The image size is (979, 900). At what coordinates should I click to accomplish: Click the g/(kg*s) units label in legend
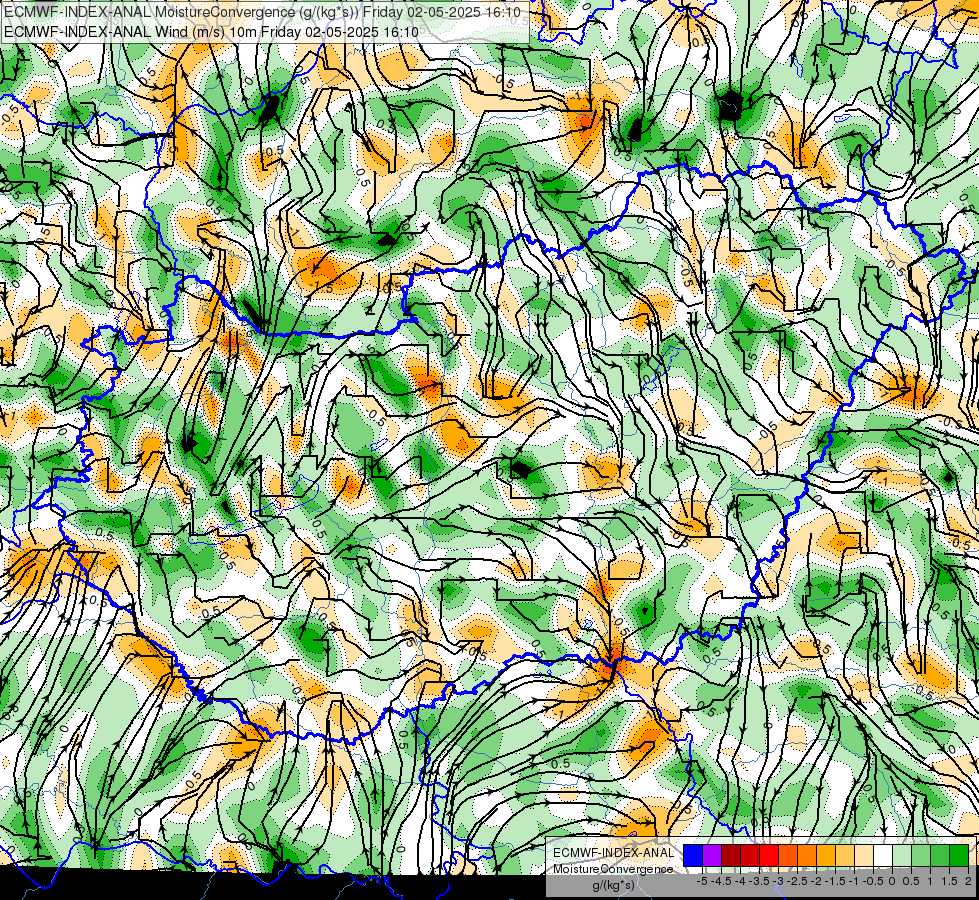coord(614,885)
